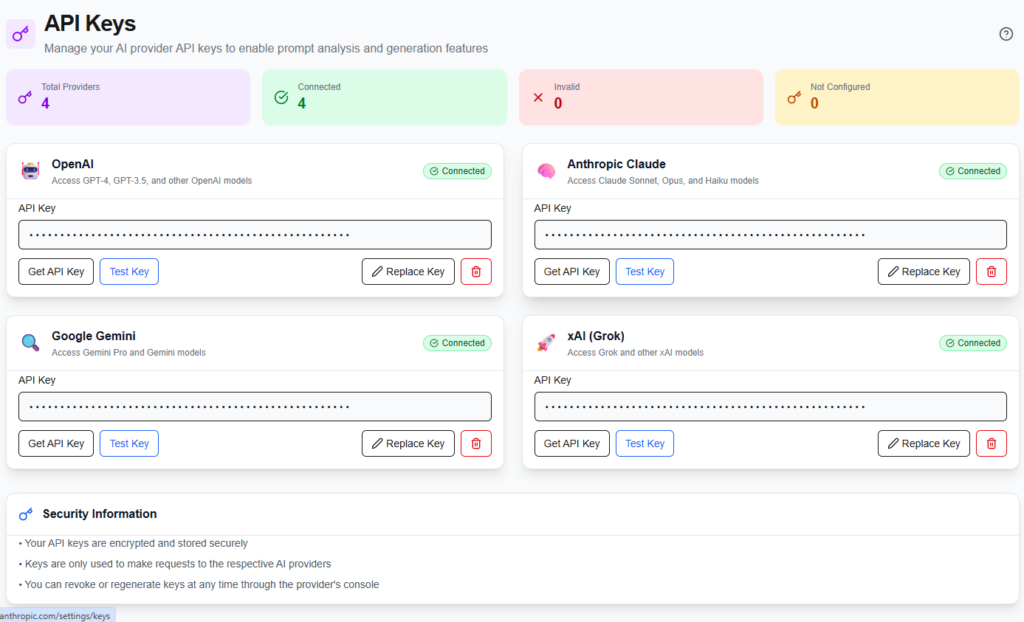Click the Google Gemini Connected badge

click(457, 343)
